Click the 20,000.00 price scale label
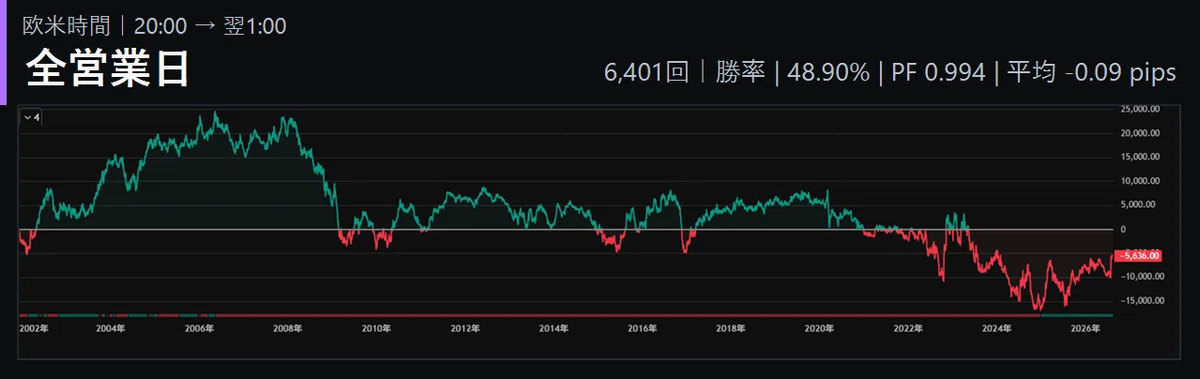Image resolution: width=1200 pixels, height=379 pixels. 1139,133
